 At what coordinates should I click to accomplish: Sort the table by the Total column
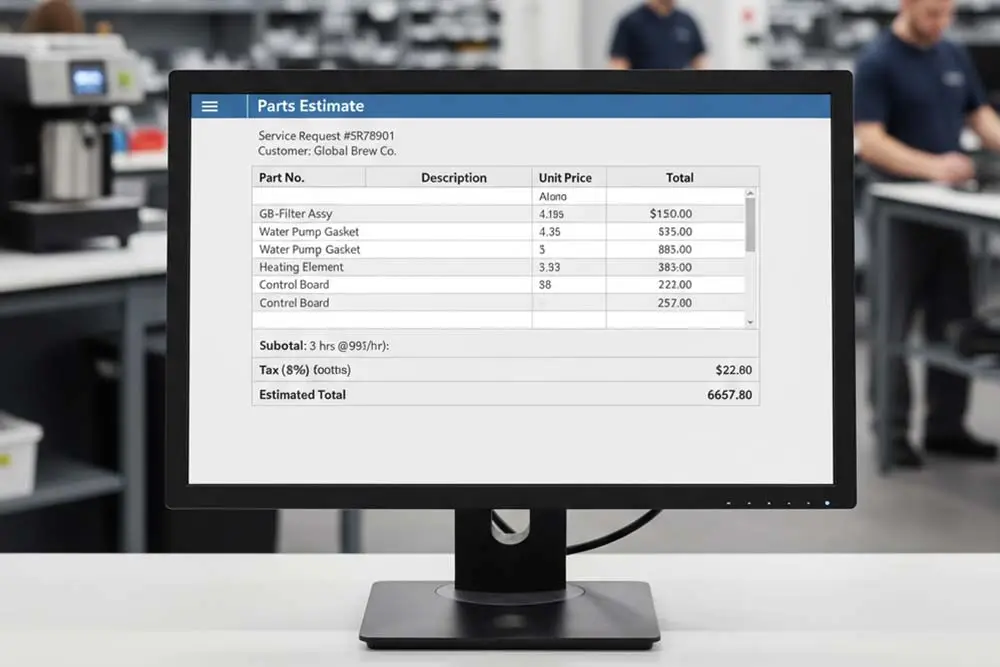coord(680,177)
